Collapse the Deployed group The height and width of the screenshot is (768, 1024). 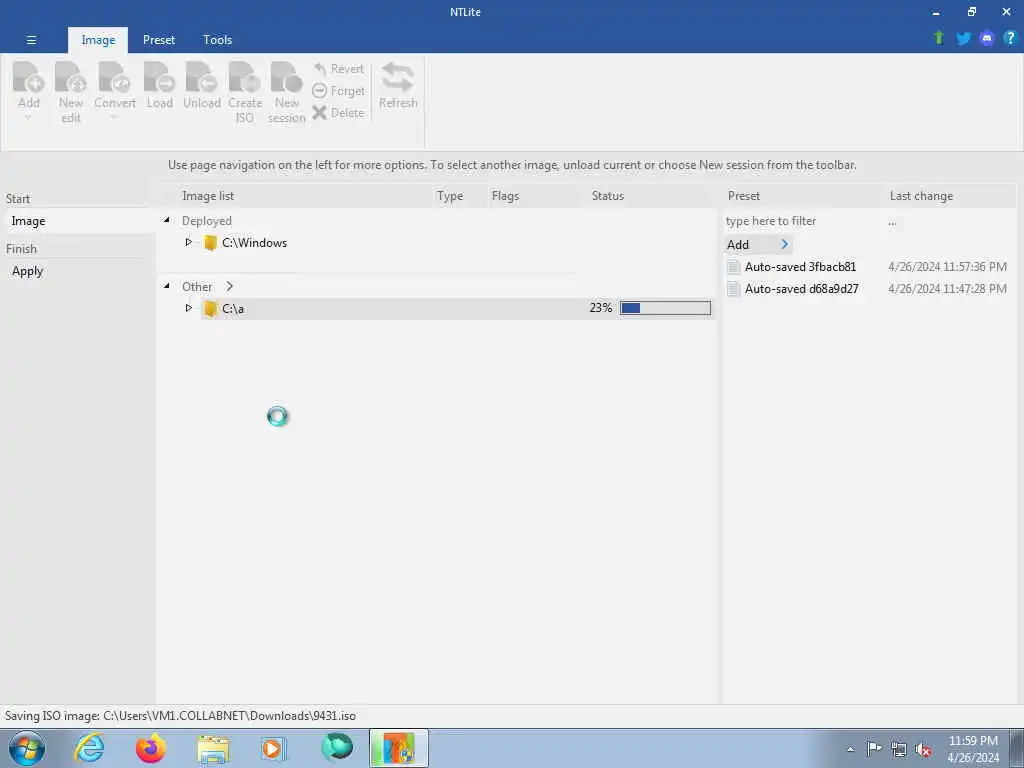point(167,220)
